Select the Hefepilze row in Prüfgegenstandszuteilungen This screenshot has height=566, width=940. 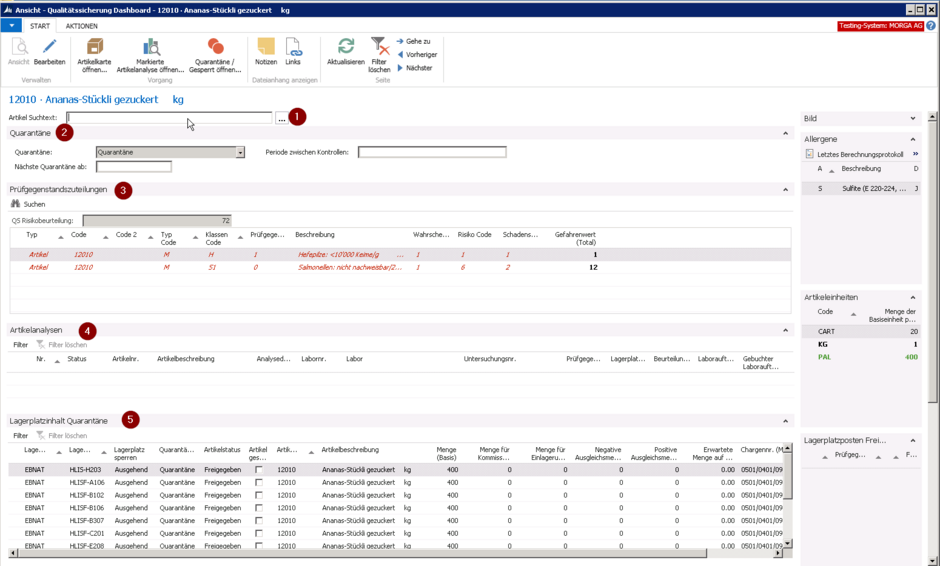pos(400,254)
